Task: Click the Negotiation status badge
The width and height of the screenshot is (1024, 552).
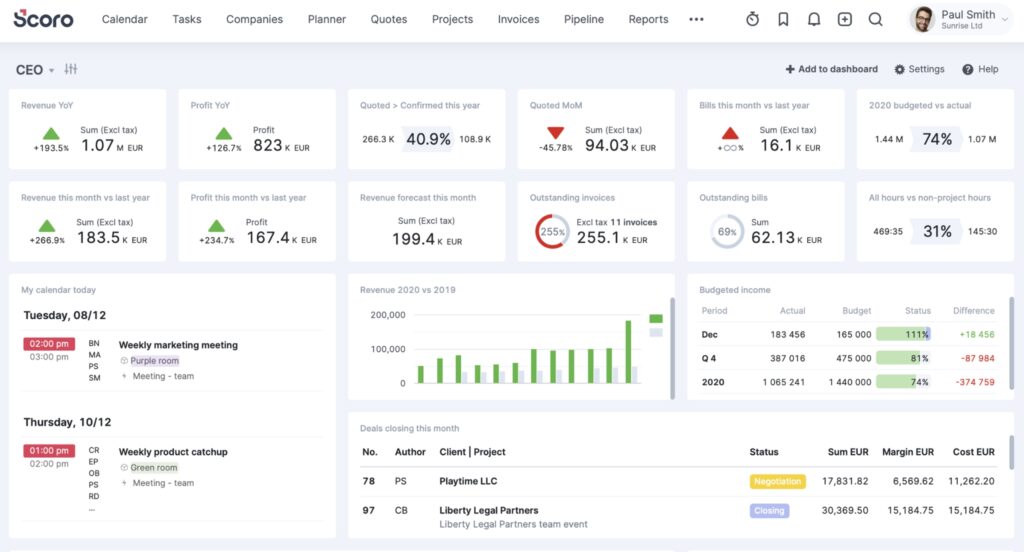Action: click(777, 481)
